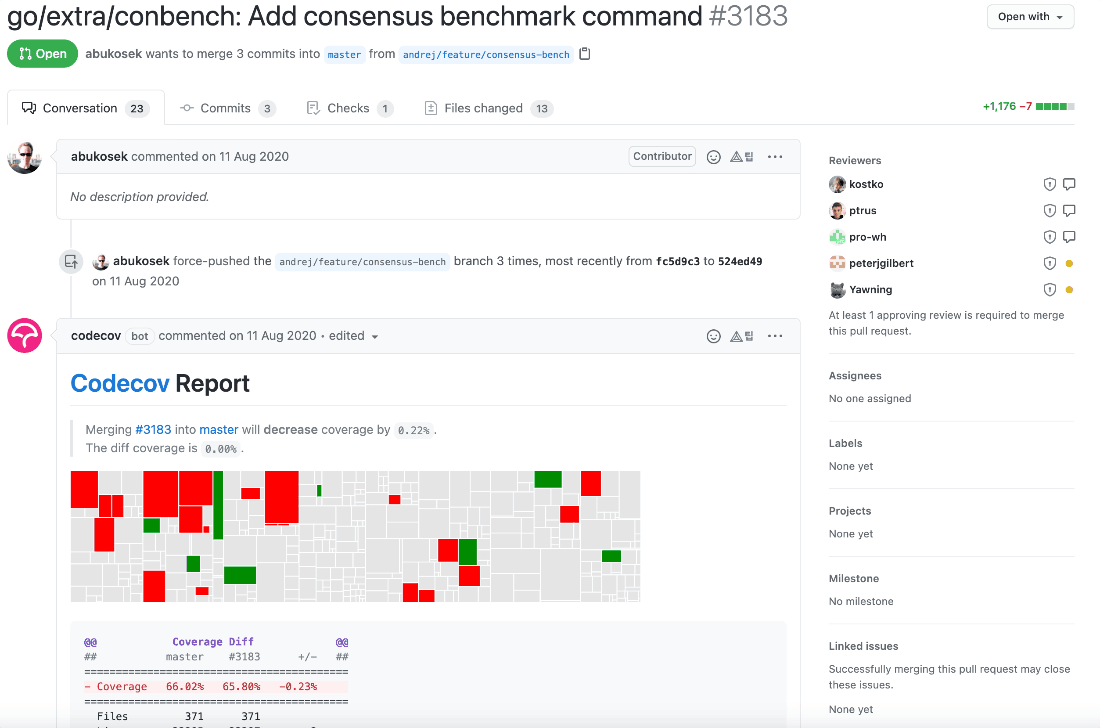Switch to the Files changed tab
The height and width of the screenshot is (728, 1100).
(x=488, y=108)
